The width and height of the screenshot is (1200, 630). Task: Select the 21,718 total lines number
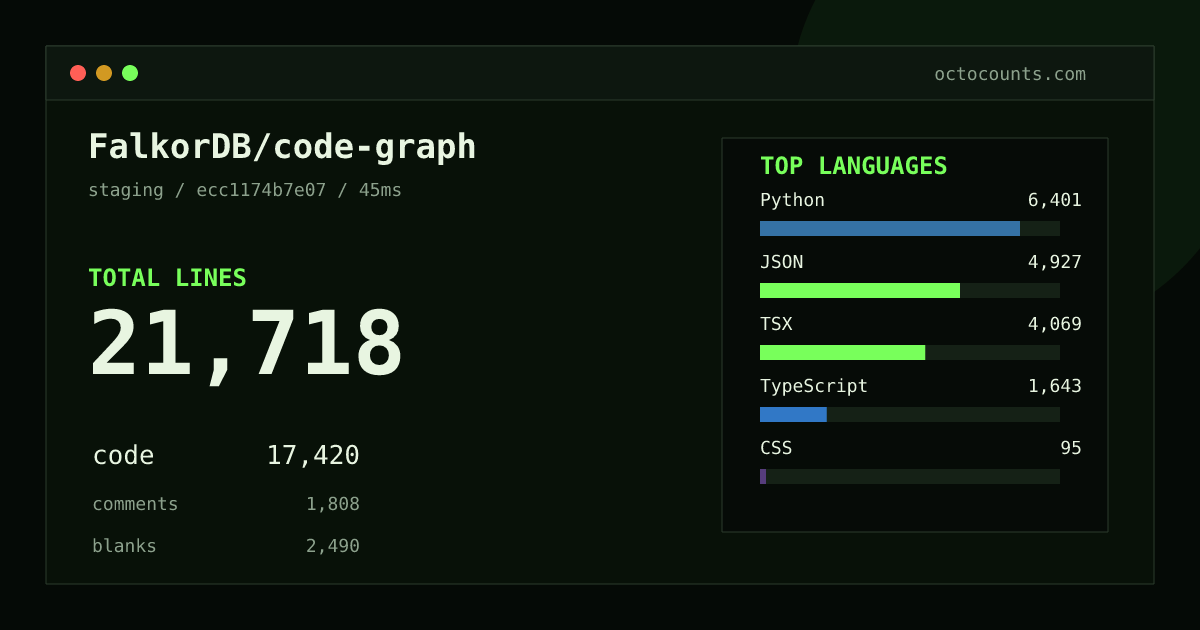(x=246, y=345)
